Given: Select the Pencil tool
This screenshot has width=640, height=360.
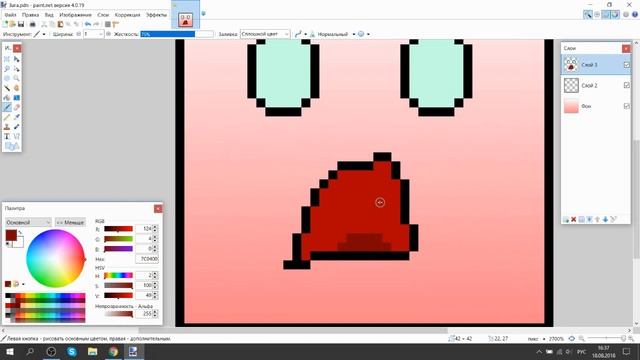Looking at the screenshot, I should (x=7, y=117).
